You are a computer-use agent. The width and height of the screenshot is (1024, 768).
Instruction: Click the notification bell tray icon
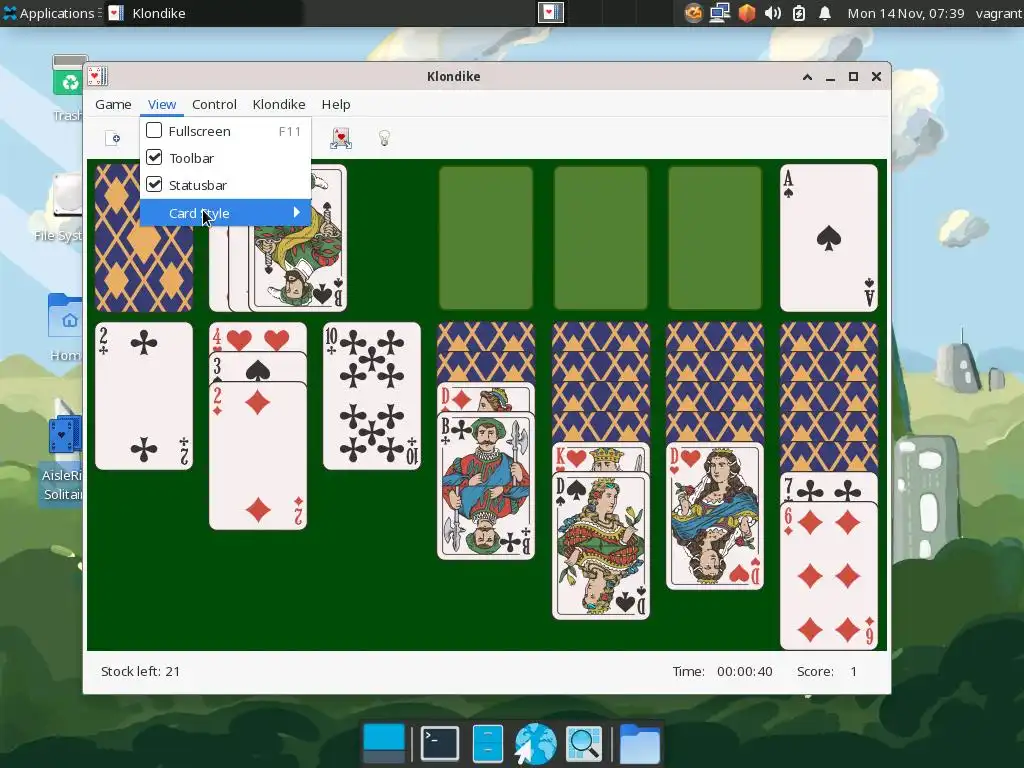(x=825, y=13)
